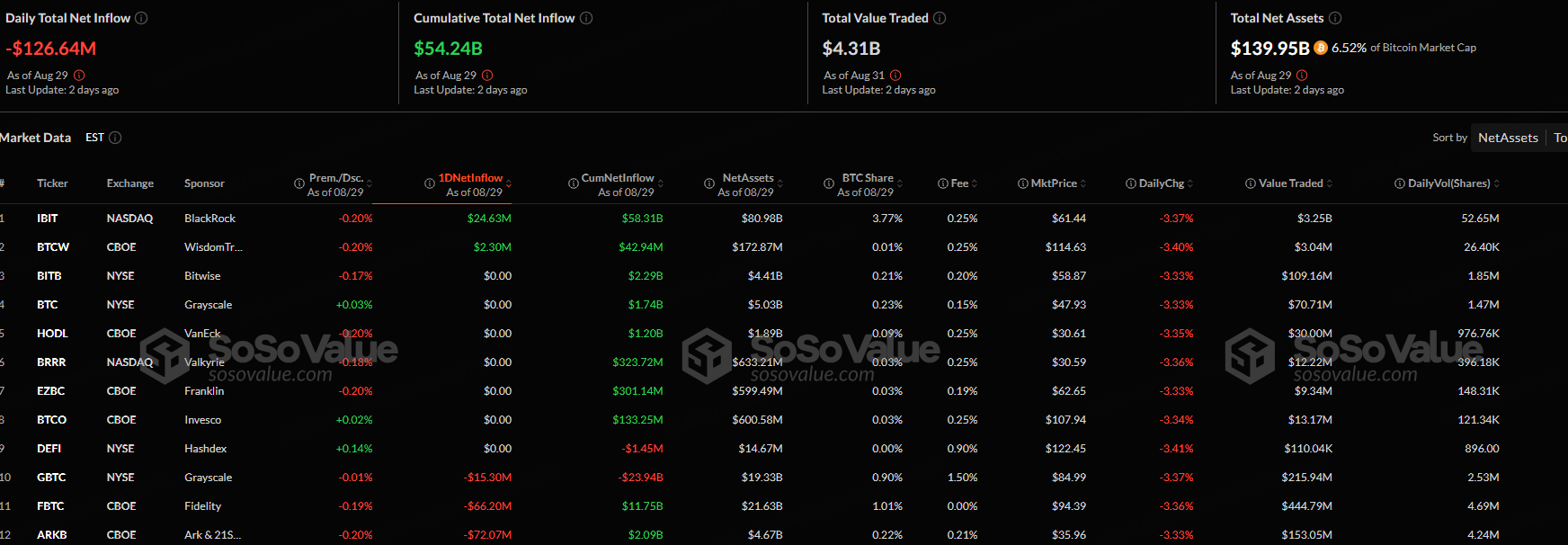Click info icon beside Cumulative Total Net Inflow

click(586, 18)
